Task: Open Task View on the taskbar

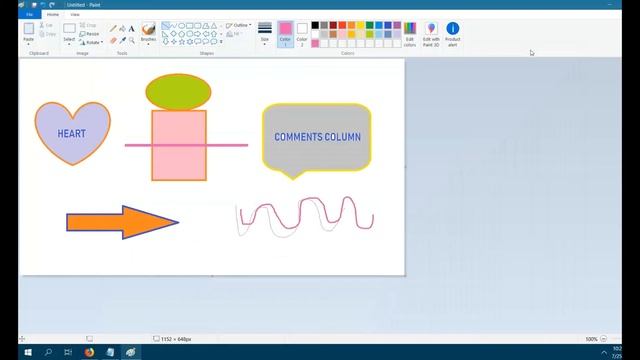Action: (x=68, y=352)
